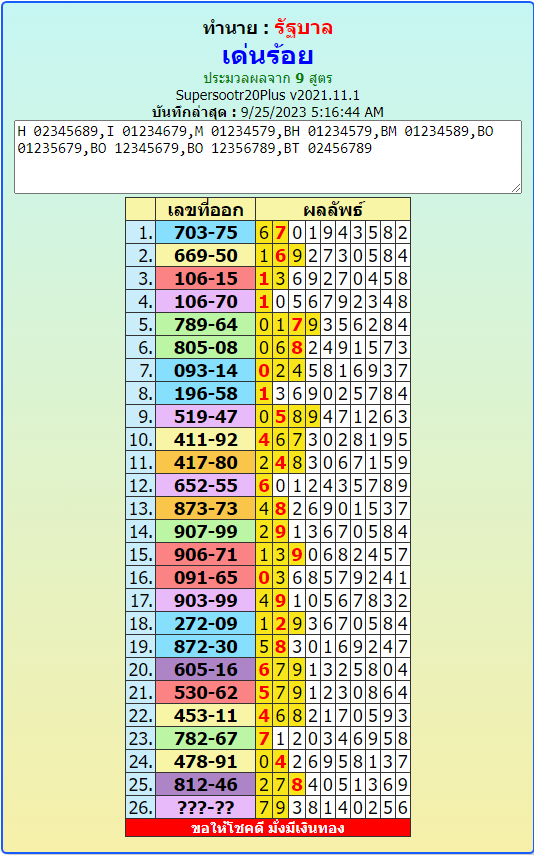The height and width of the screenshot is (855, 534).
Task: Select drawn number 669-50 in row 2
Action: (x=206, y=256)
